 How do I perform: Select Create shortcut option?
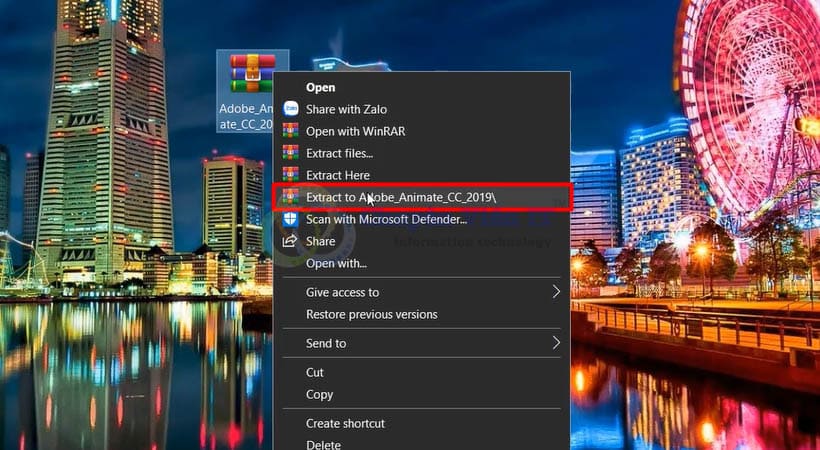[345, 423]
